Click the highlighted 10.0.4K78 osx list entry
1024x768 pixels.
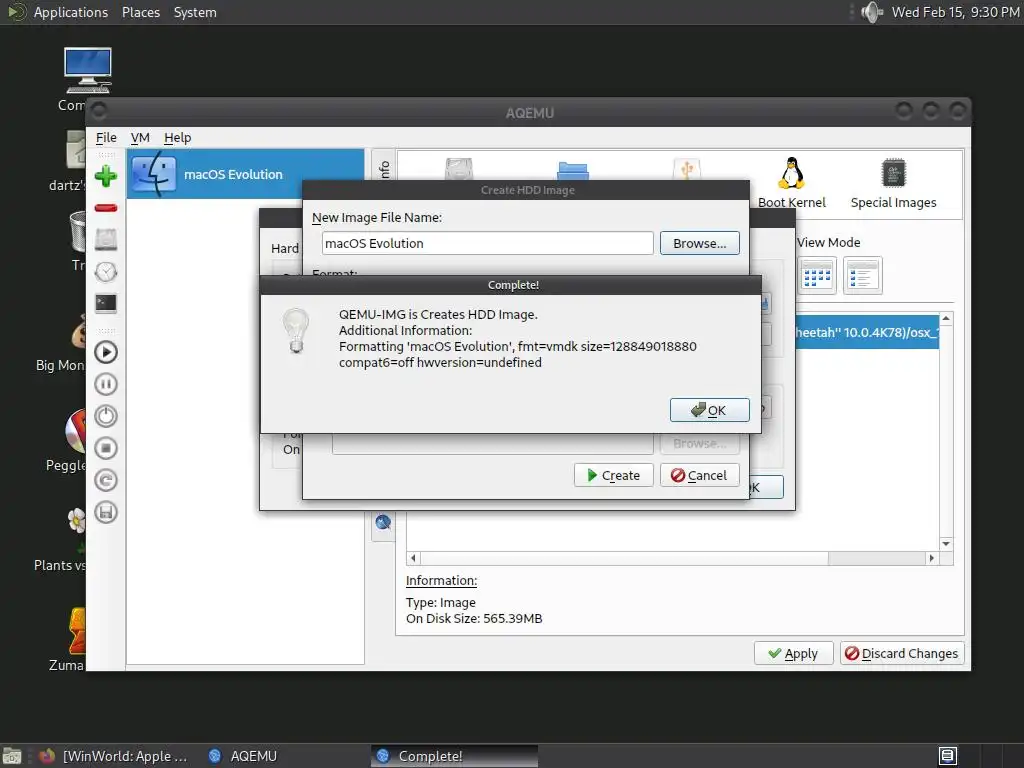click(867, 332)
